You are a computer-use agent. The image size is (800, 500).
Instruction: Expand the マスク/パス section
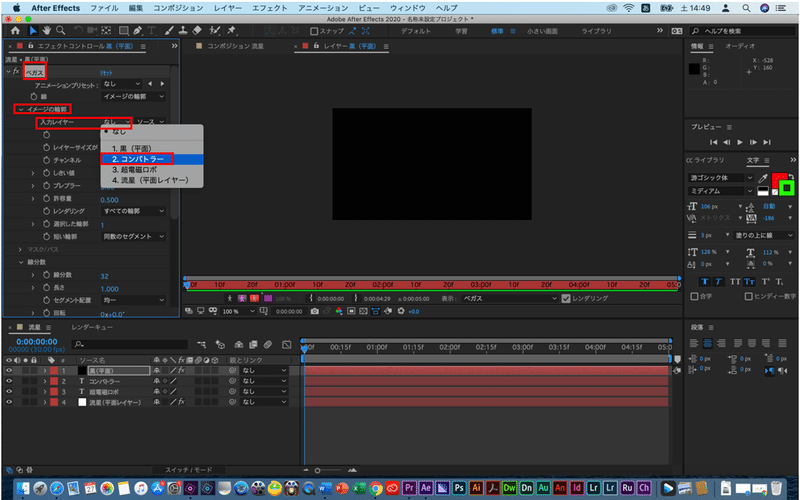tap(20, 249)
